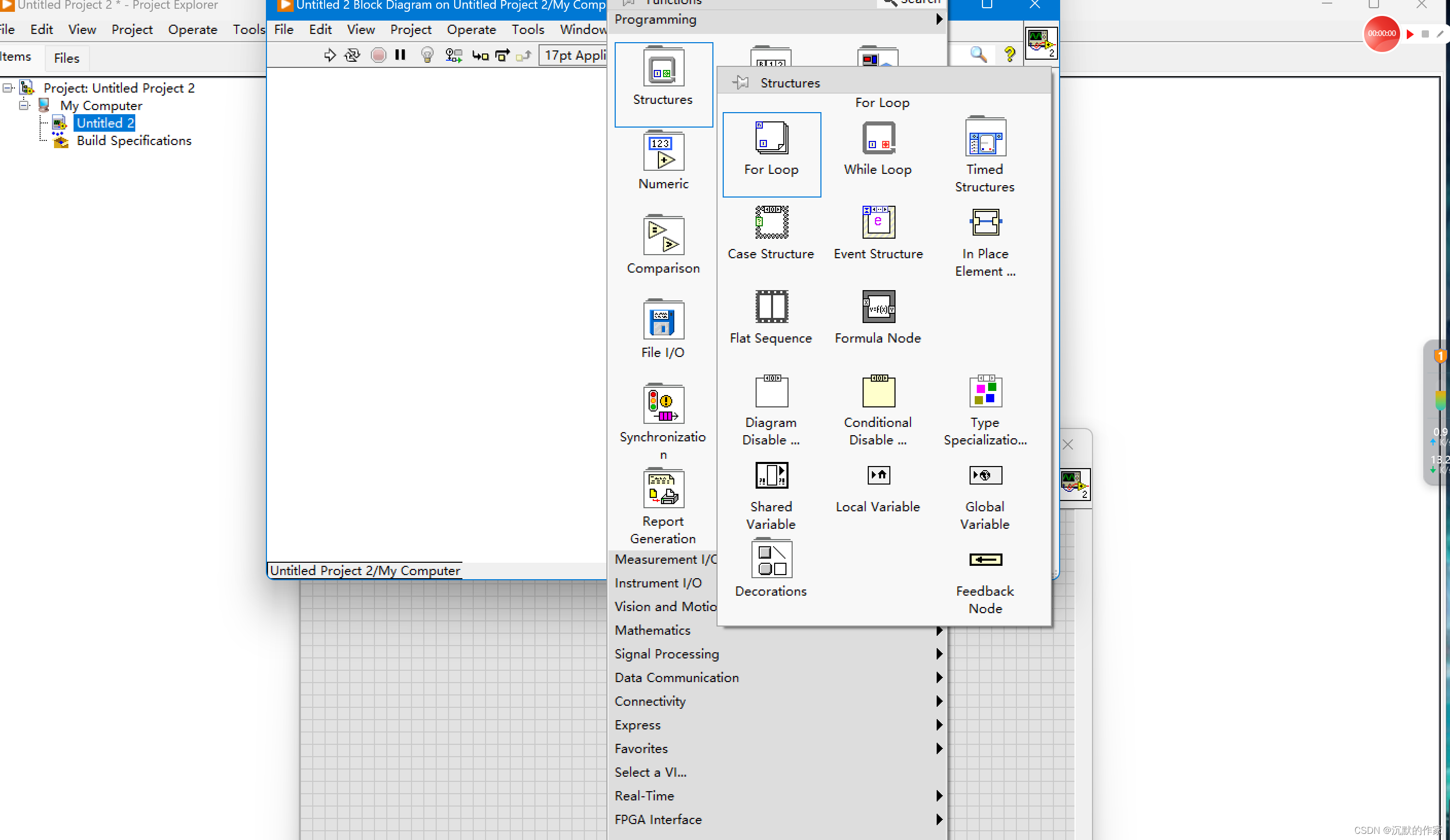Select the Formula Node icon

pos(878,307)
